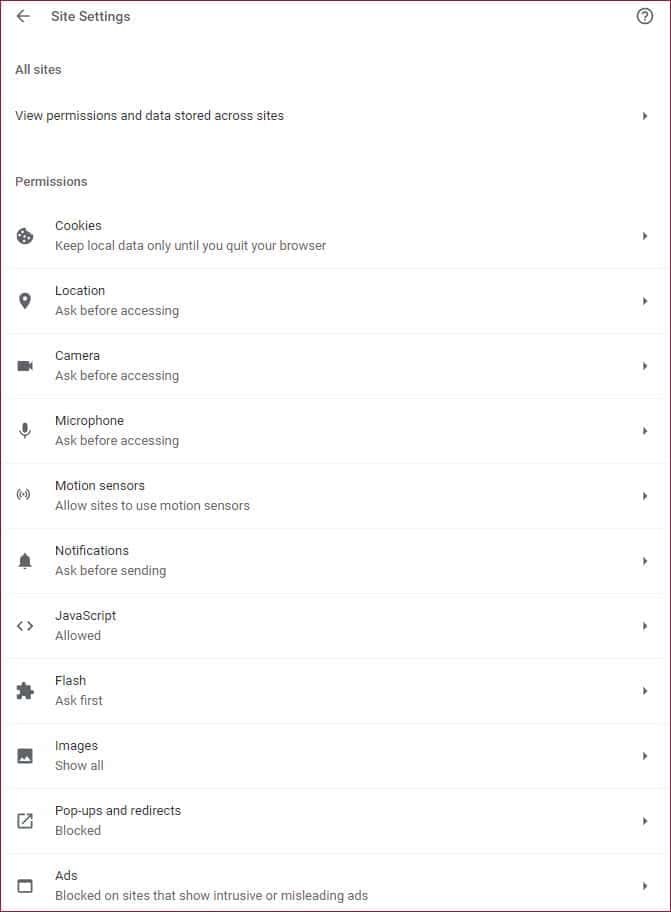Open the help question mark icon

644,16
